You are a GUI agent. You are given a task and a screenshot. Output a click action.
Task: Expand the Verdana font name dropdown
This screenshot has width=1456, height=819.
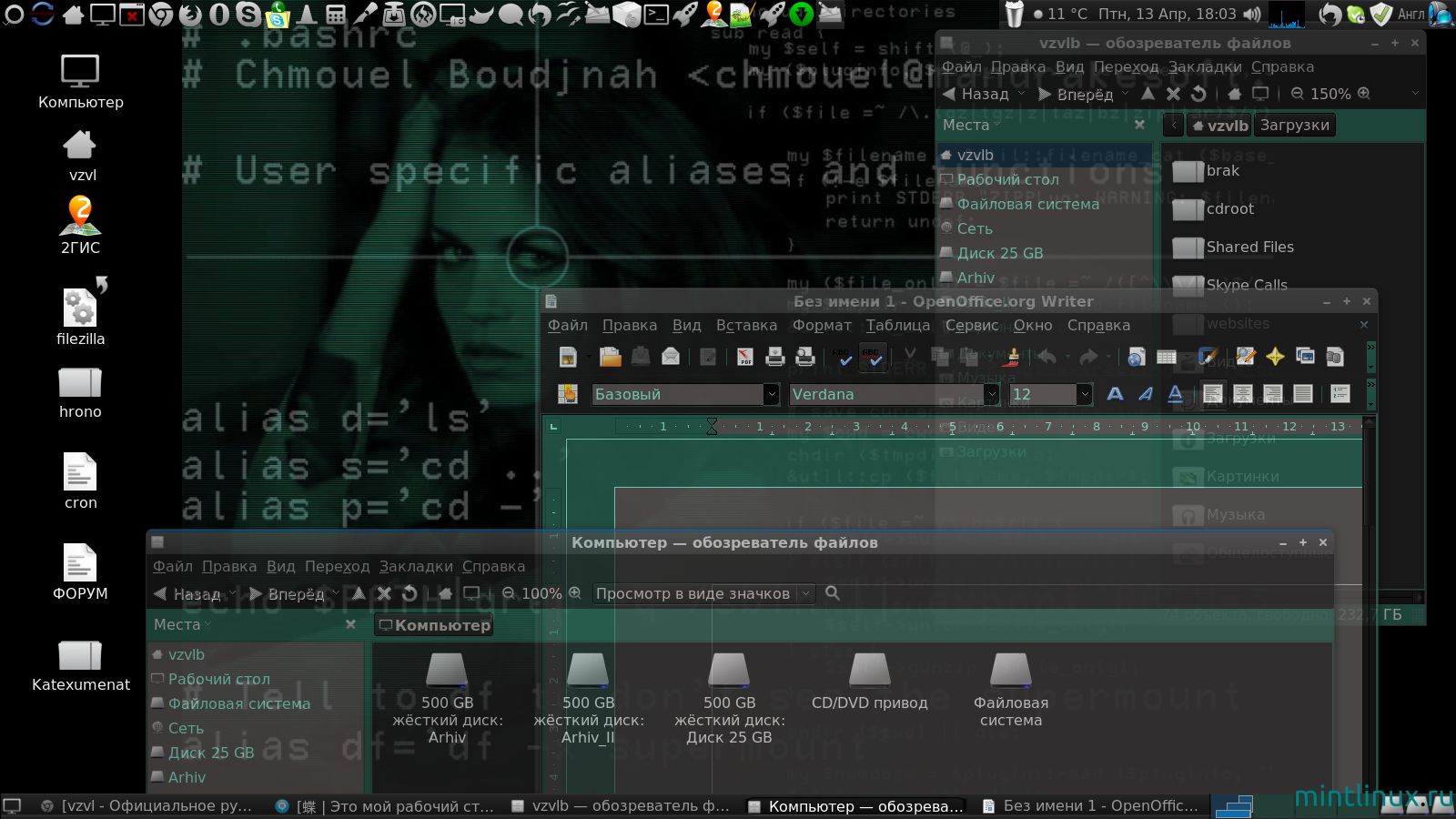(x=992, y=394)
